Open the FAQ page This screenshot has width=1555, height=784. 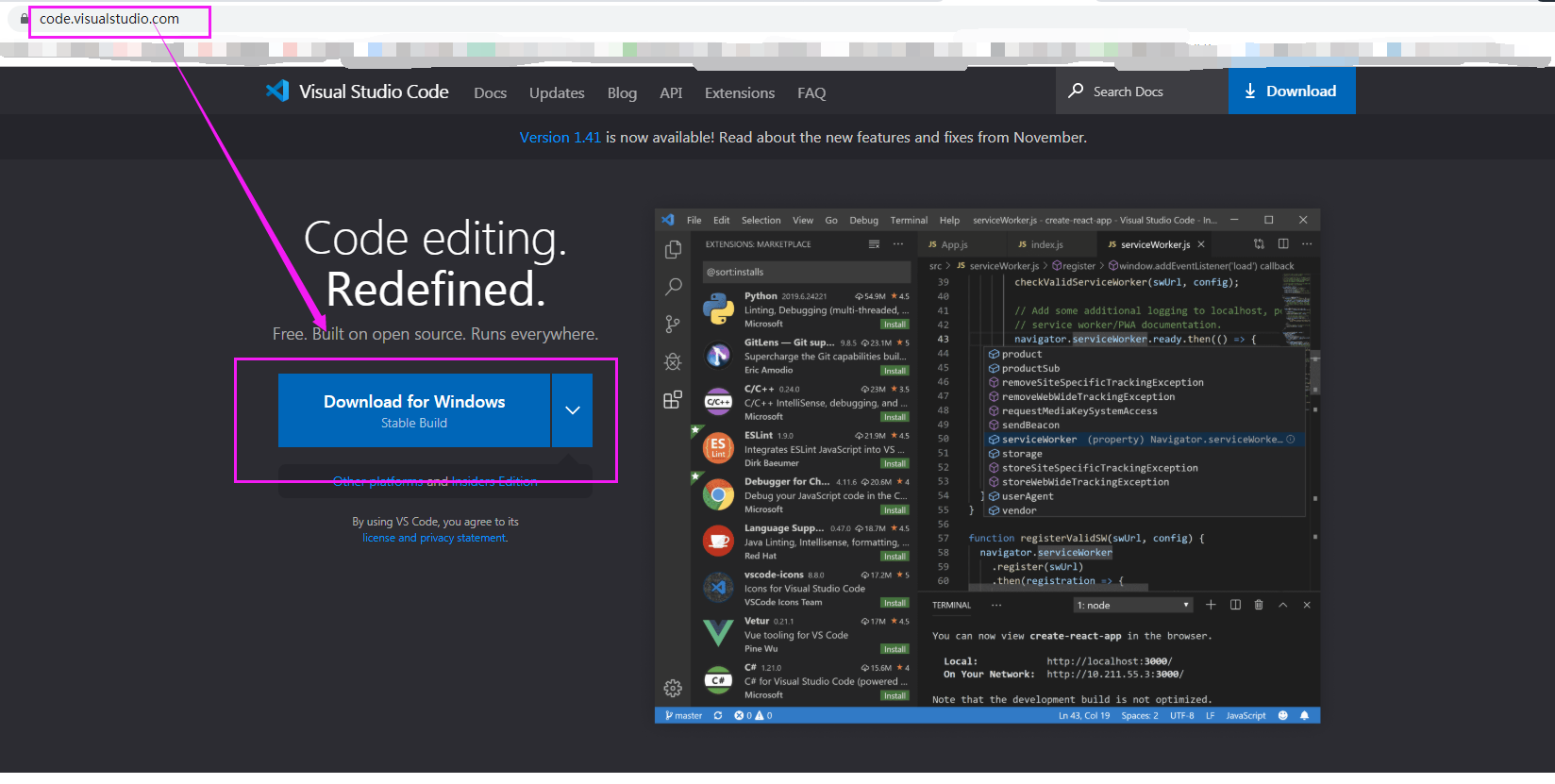click(811, 92)
